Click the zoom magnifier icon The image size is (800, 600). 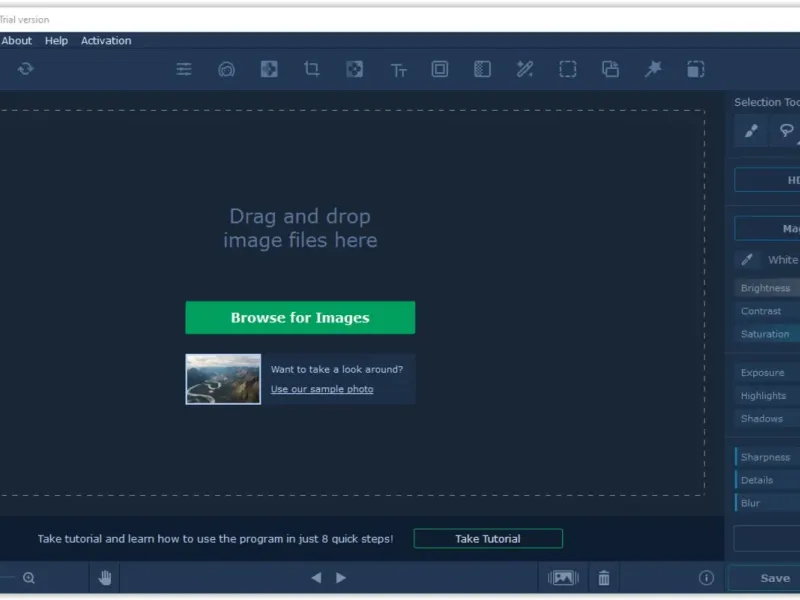tap(29, 578)
